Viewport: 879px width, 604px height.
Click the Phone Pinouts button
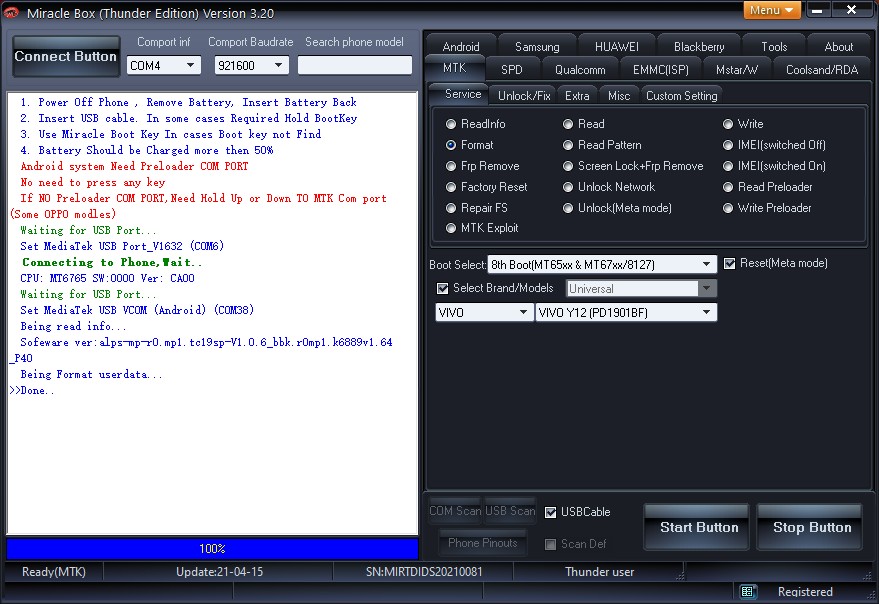pos(483,543)
